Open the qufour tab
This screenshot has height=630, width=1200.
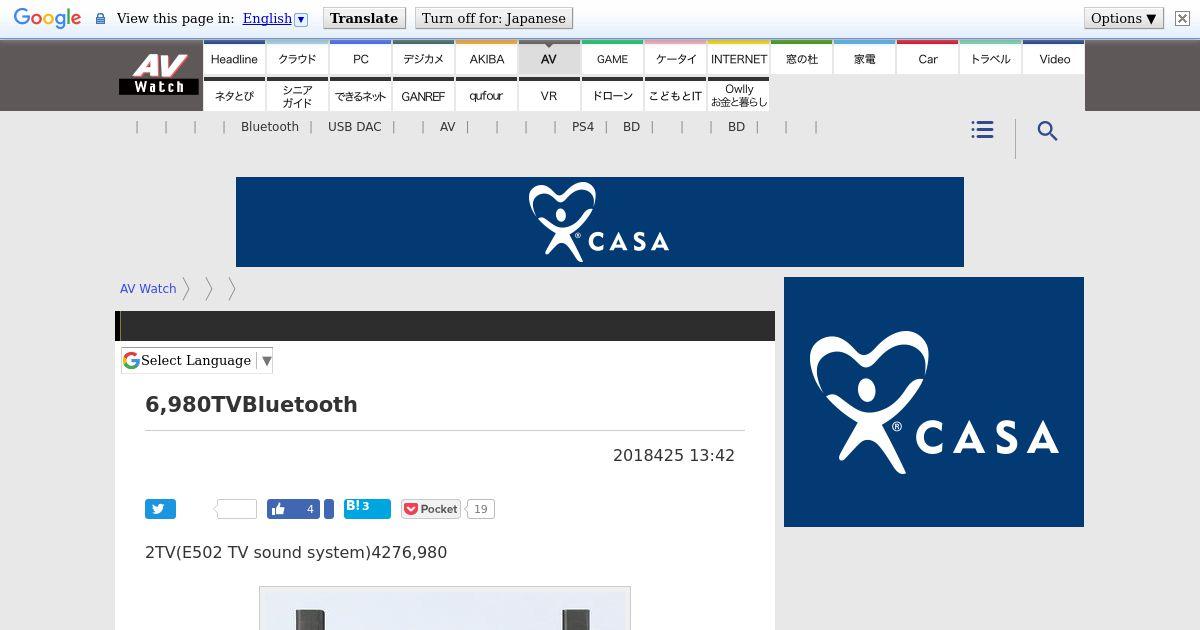coord(487,96)
